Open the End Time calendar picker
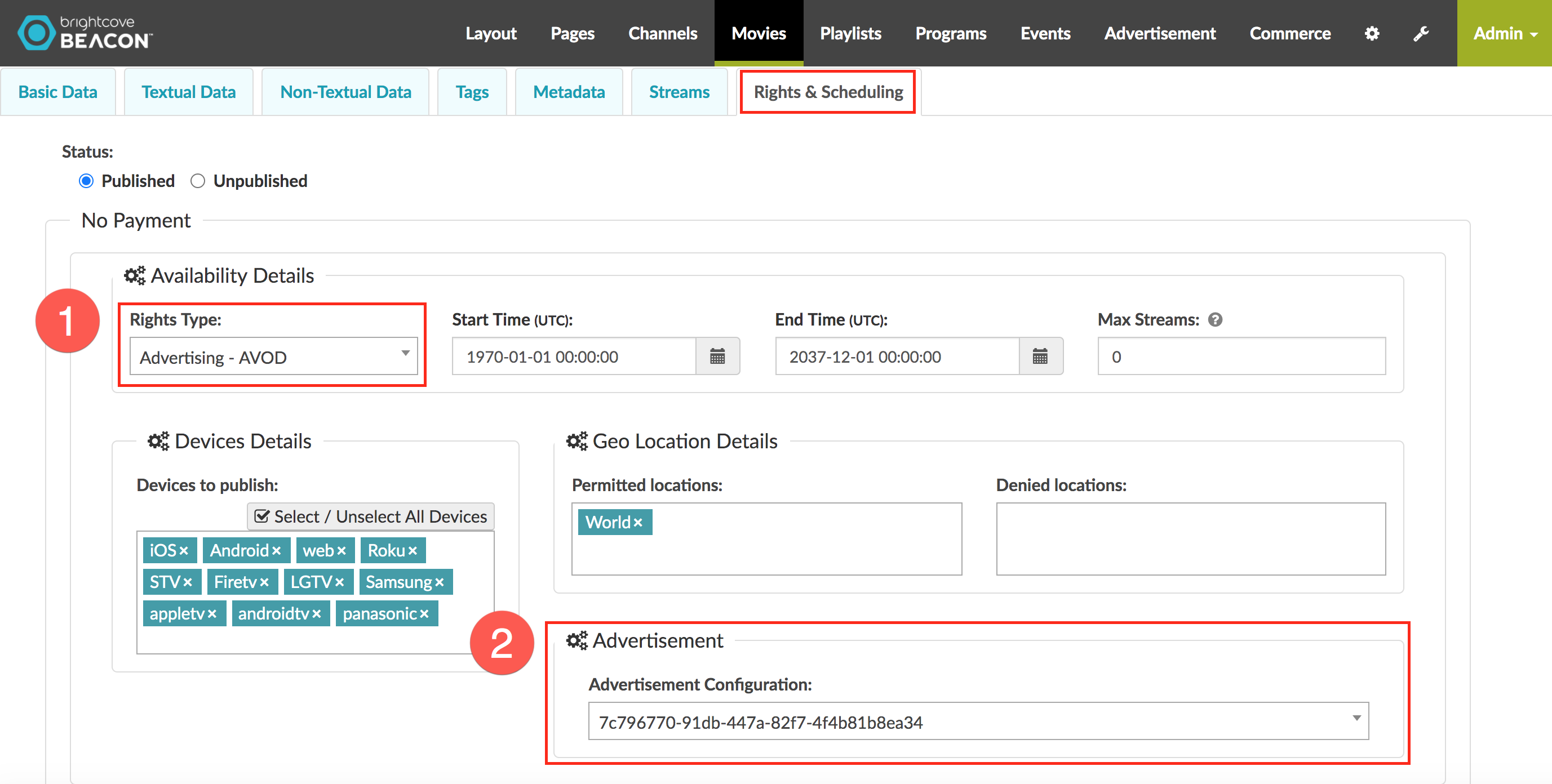The height and width of the screenshot is (784, 1552). click(x=1040, y=357)
